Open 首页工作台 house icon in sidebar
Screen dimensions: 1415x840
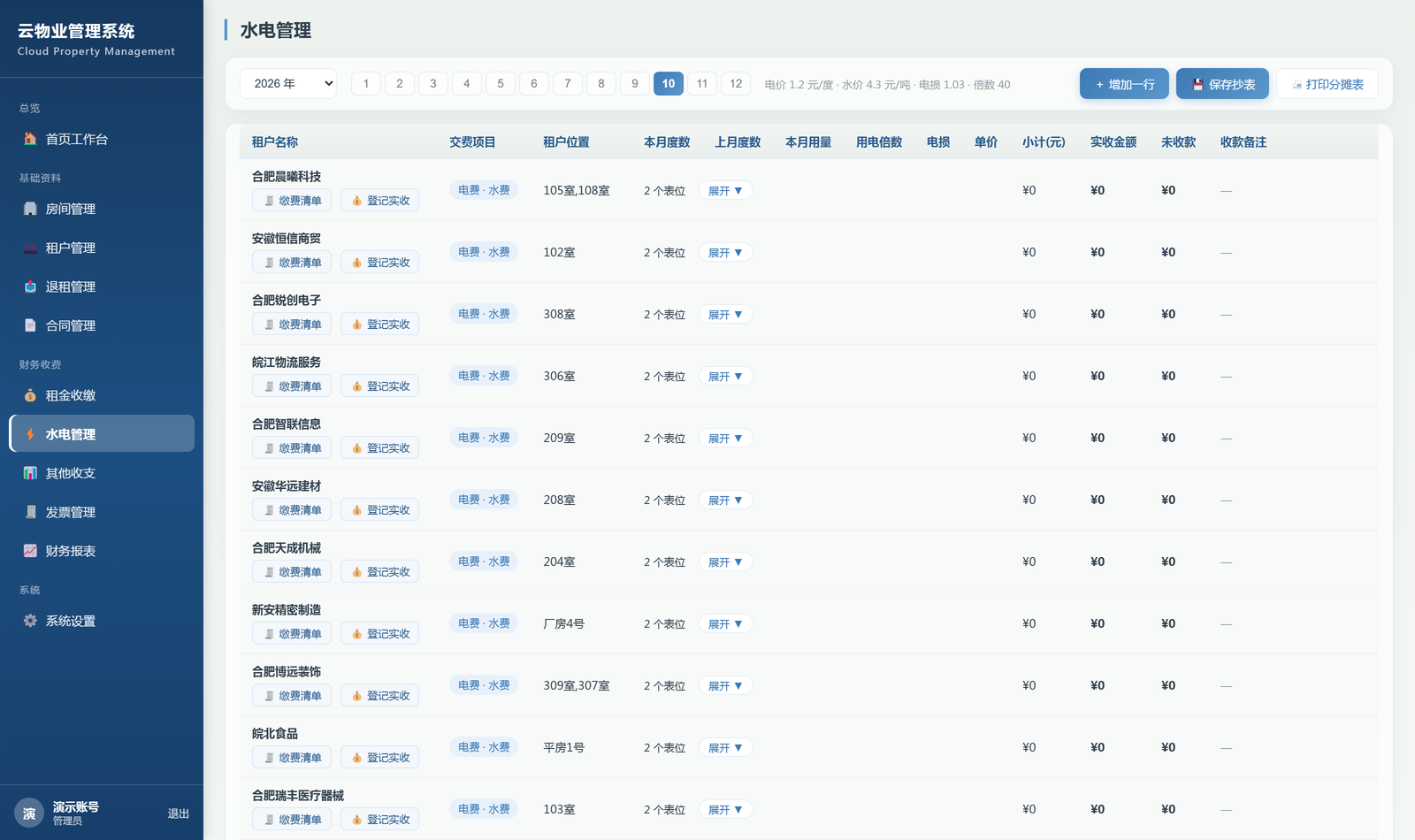[x=30, y=139]
